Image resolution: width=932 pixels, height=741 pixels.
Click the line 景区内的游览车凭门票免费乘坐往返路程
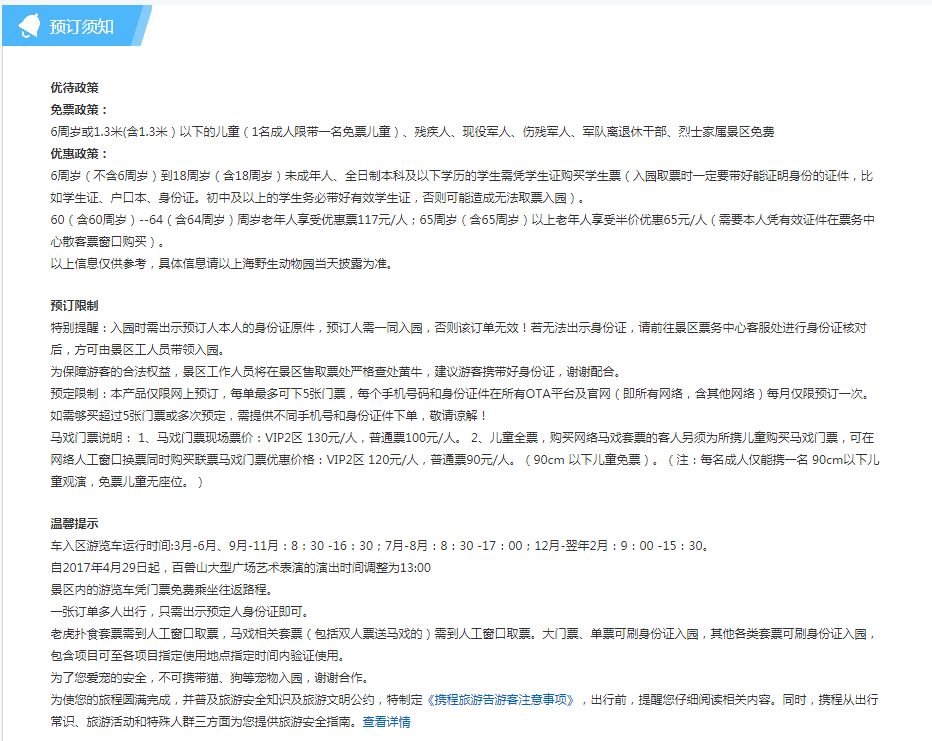pos(162,589)
